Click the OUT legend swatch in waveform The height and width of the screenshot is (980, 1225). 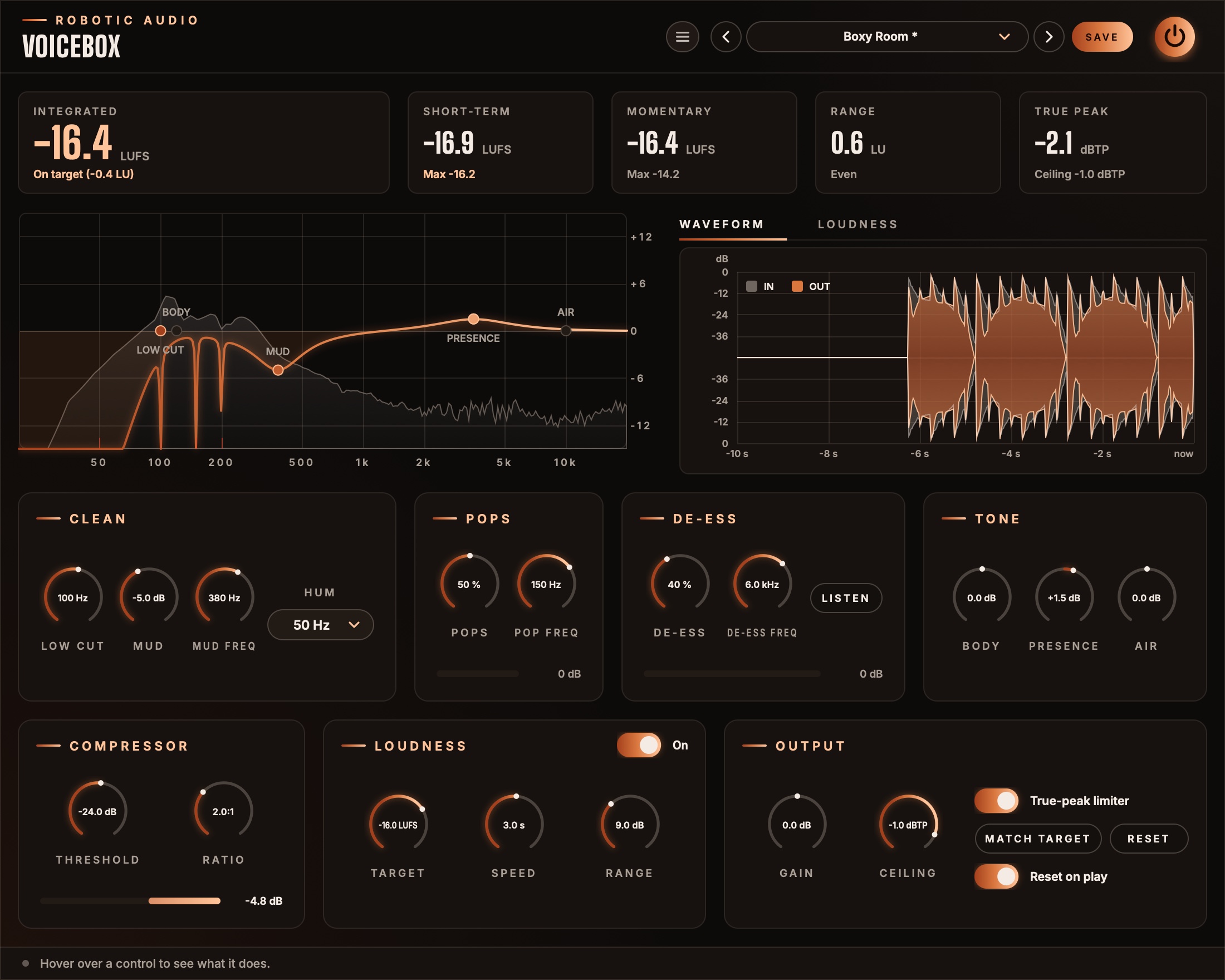797,286
